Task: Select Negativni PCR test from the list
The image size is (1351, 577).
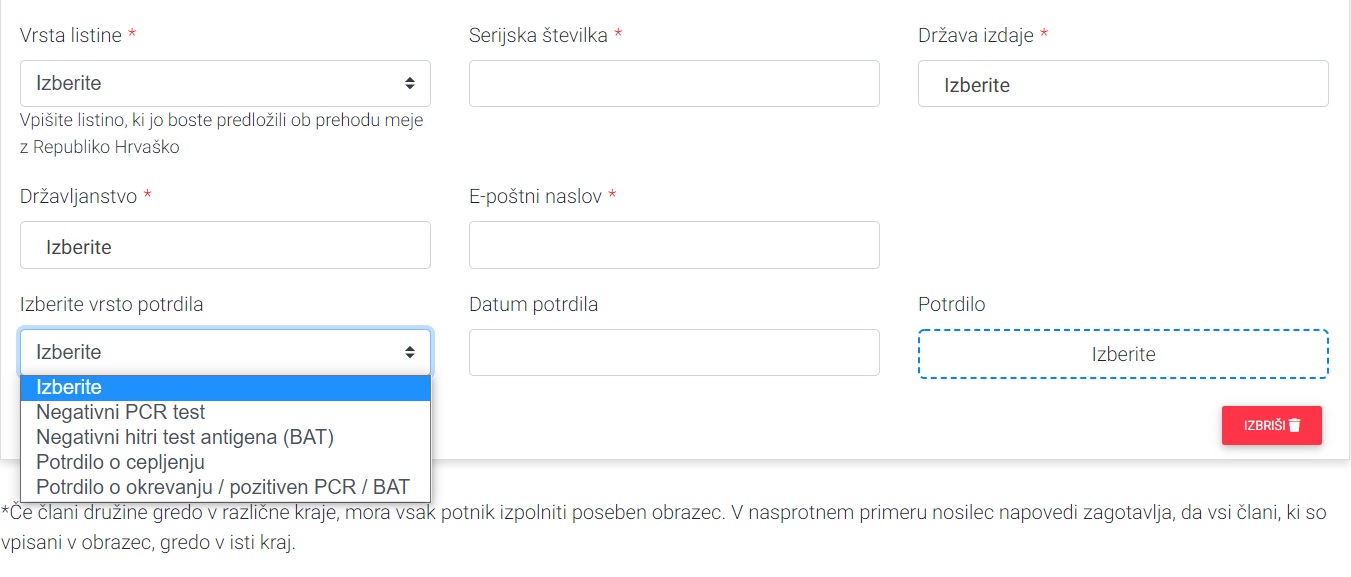Action: coord(120,412)
